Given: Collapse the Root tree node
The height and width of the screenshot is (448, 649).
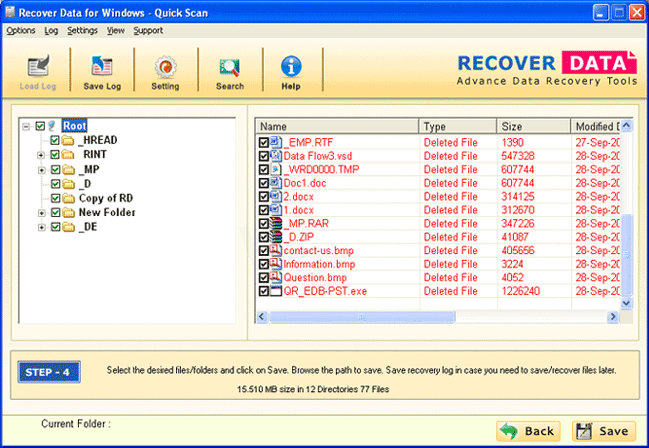Looking at the screenshot, I should click(x=26, y=127).
